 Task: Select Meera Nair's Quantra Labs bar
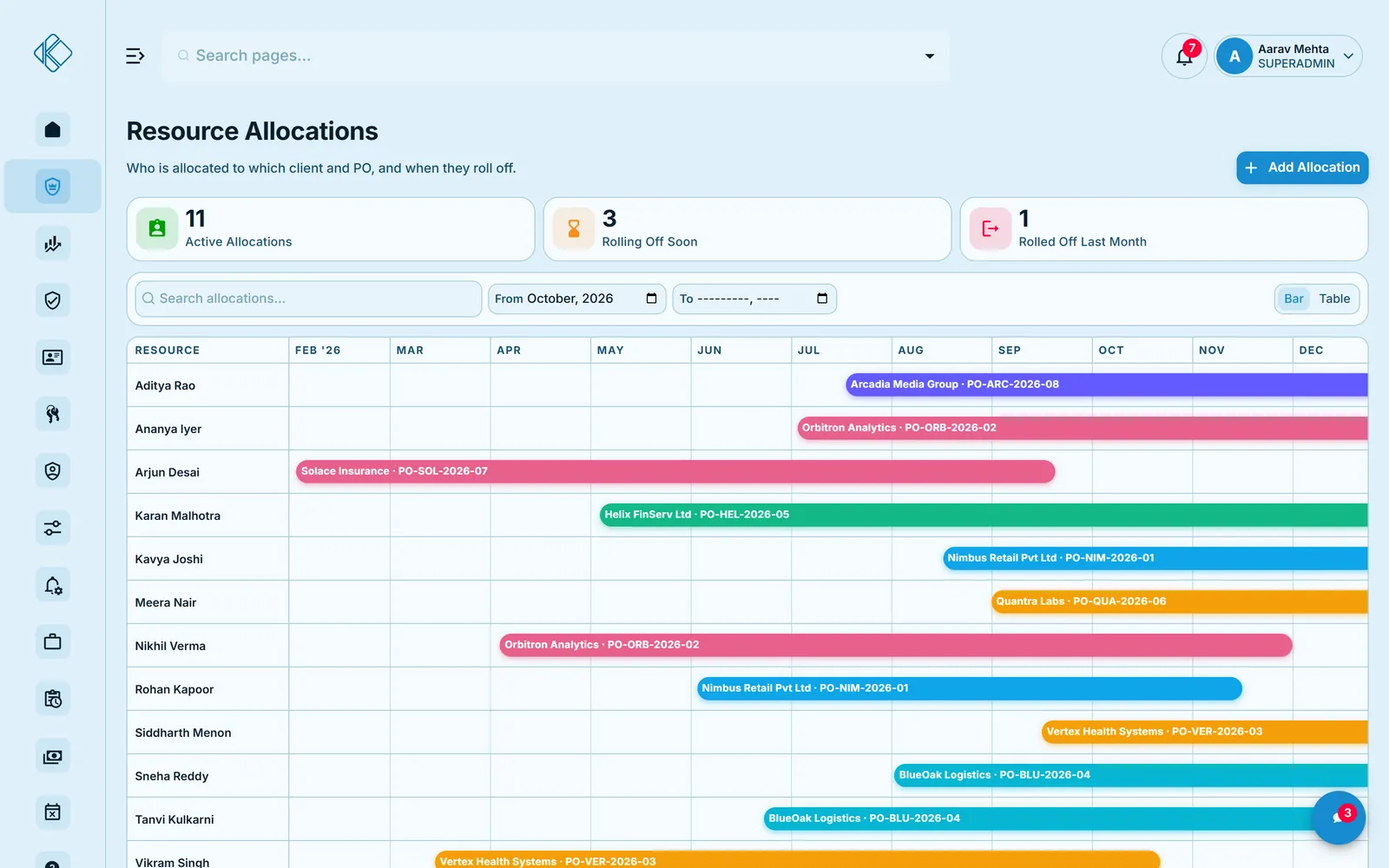pyautogui.click(x=1180, y=602)
